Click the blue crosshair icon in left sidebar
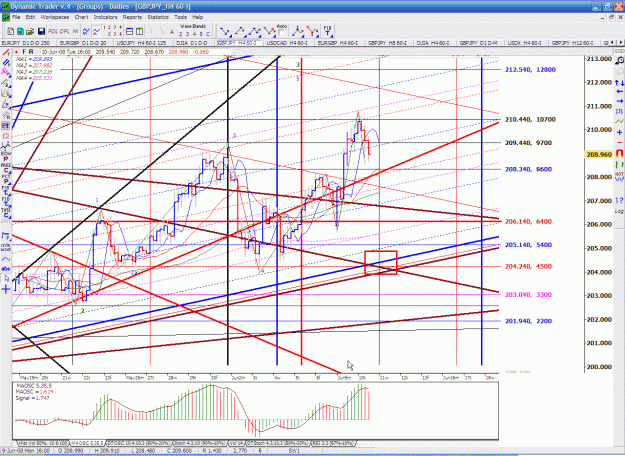This screenshot has width=625, height=456. [6, 289]
